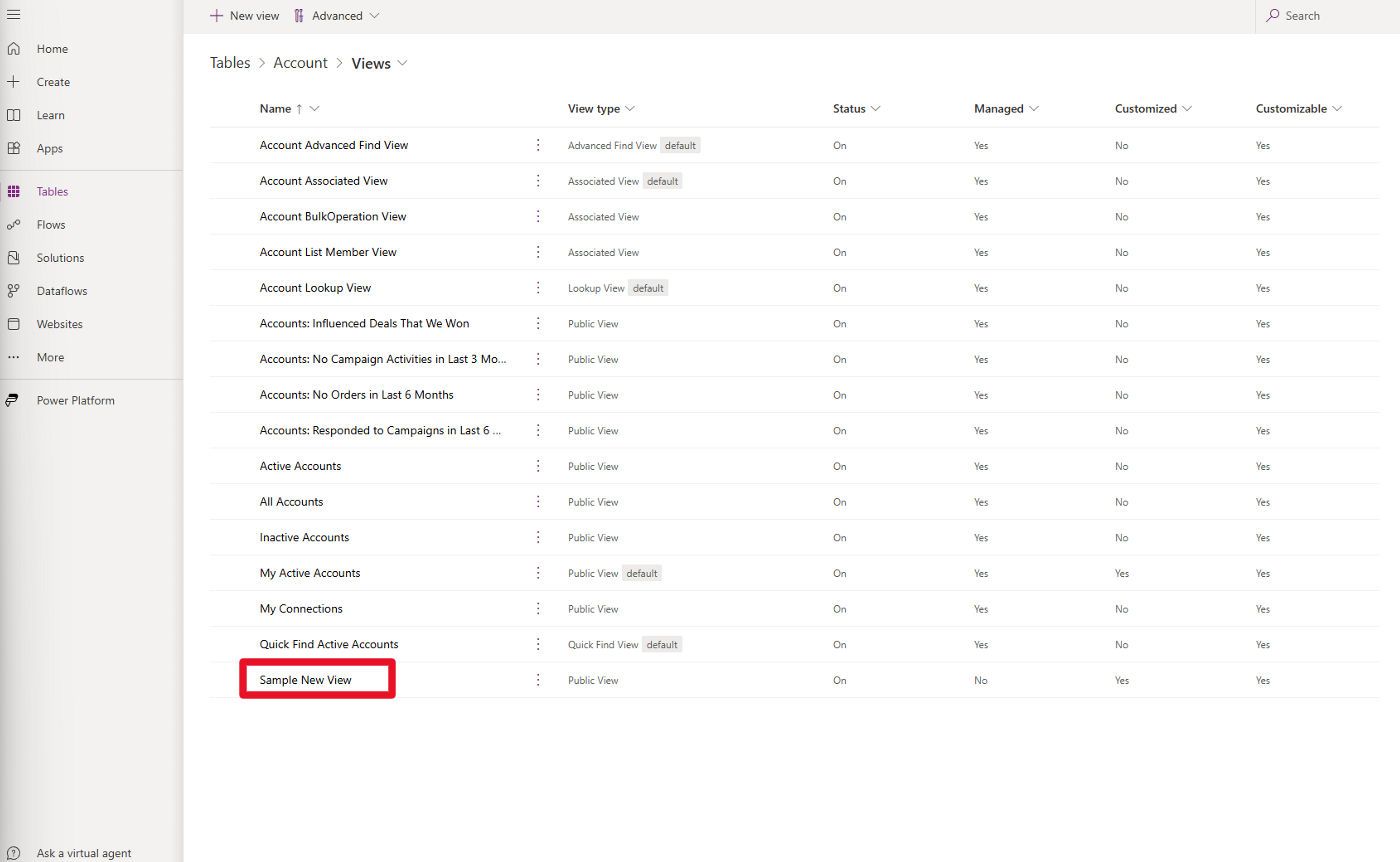1400x862 pixels.
Task: Click the Create plus icon in sidebar
Action: (14, 82)
